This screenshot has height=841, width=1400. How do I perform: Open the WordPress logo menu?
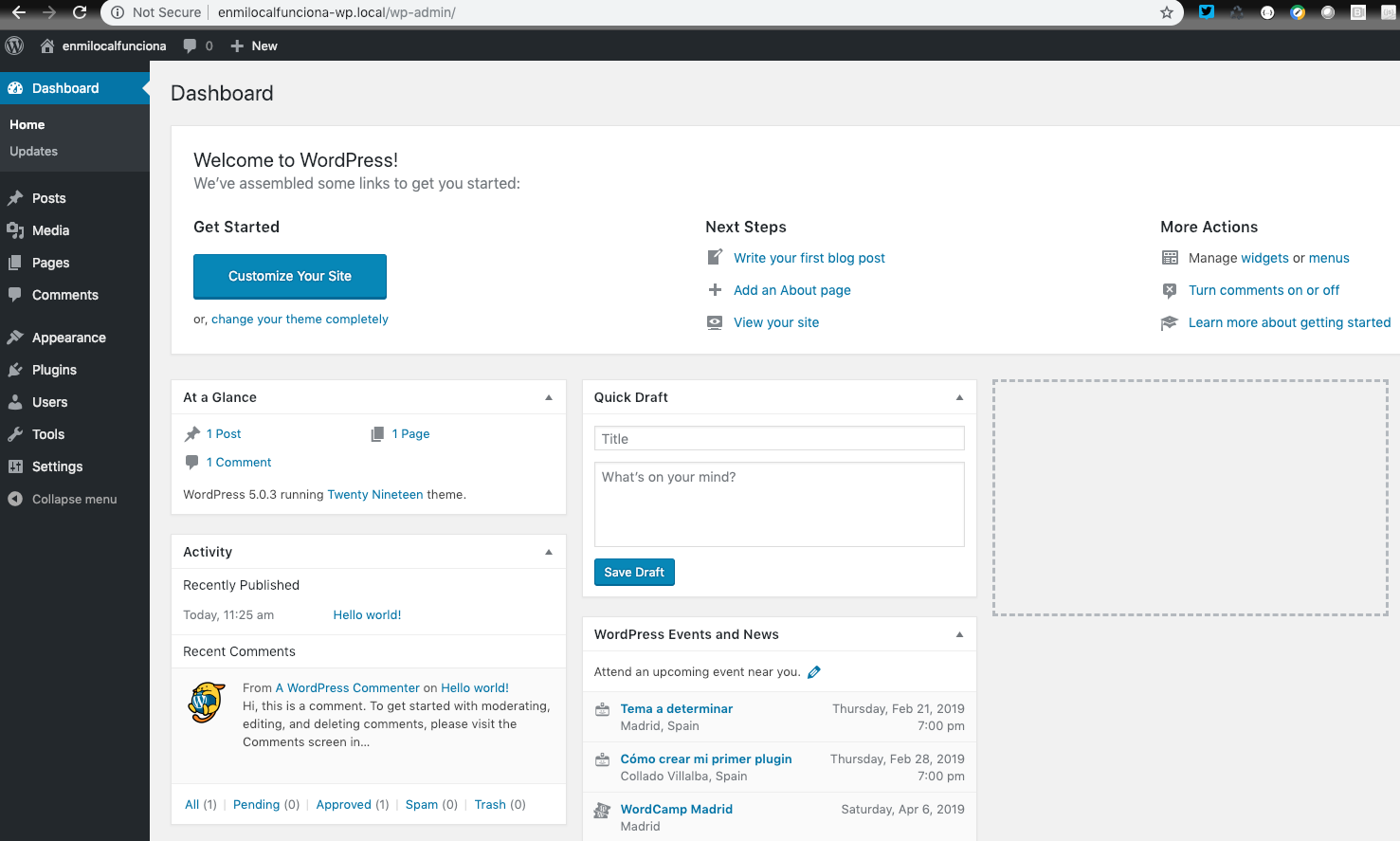click(x=14, y=46)
